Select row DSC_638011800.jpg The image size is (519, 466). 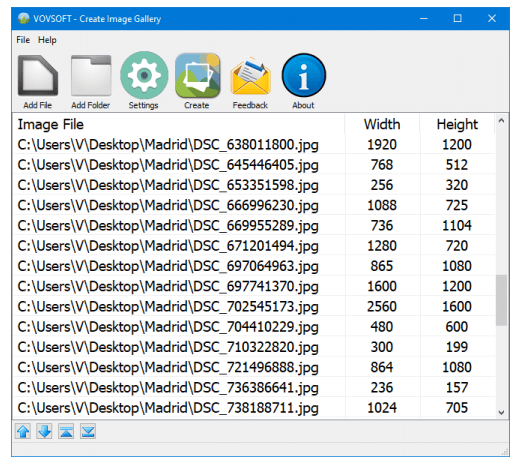tap(254, 145)
